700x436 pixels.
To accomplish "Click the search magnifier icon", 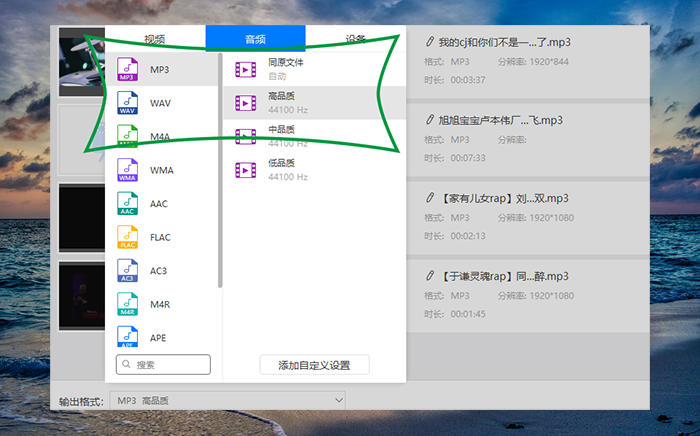I will 126,364.
